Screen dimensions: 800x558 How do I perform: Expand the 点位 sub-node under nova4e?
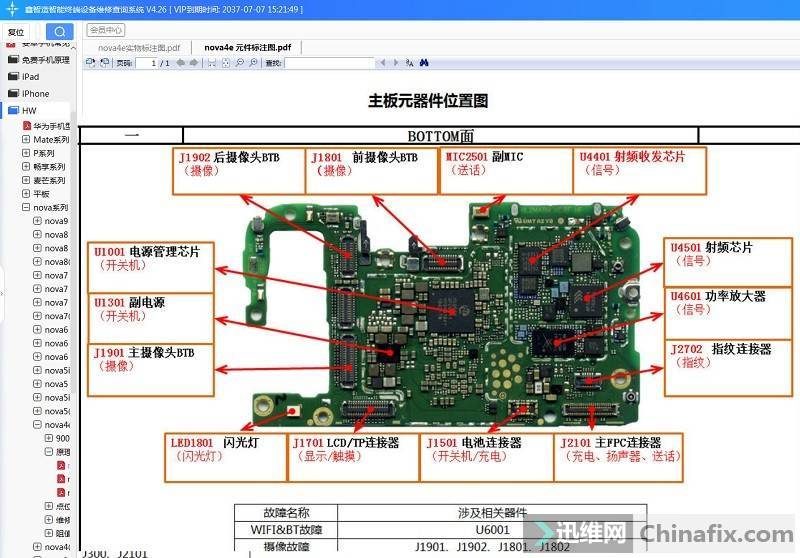pyautogui.click(x=48, y=506)
